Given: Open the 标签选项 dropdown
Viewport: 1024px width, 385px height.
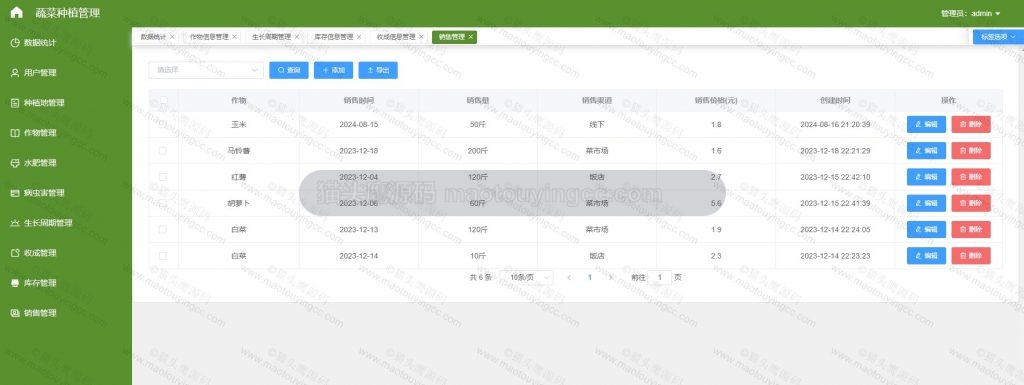Looking at the screenshot, I should click(x=999, y=37).
